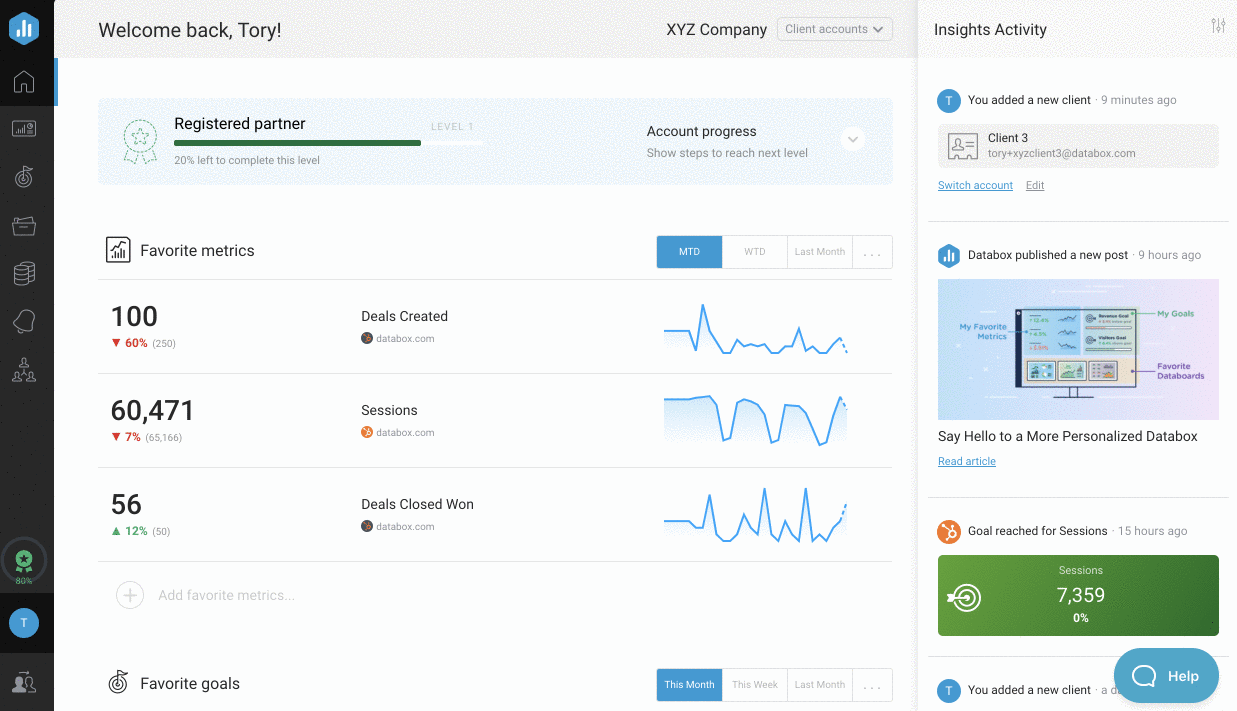Image resolution: width=1237 pixels, height=711 pixels.
Task: Click the Favorite metrics chart icon
Action: (x=118, y=250)
